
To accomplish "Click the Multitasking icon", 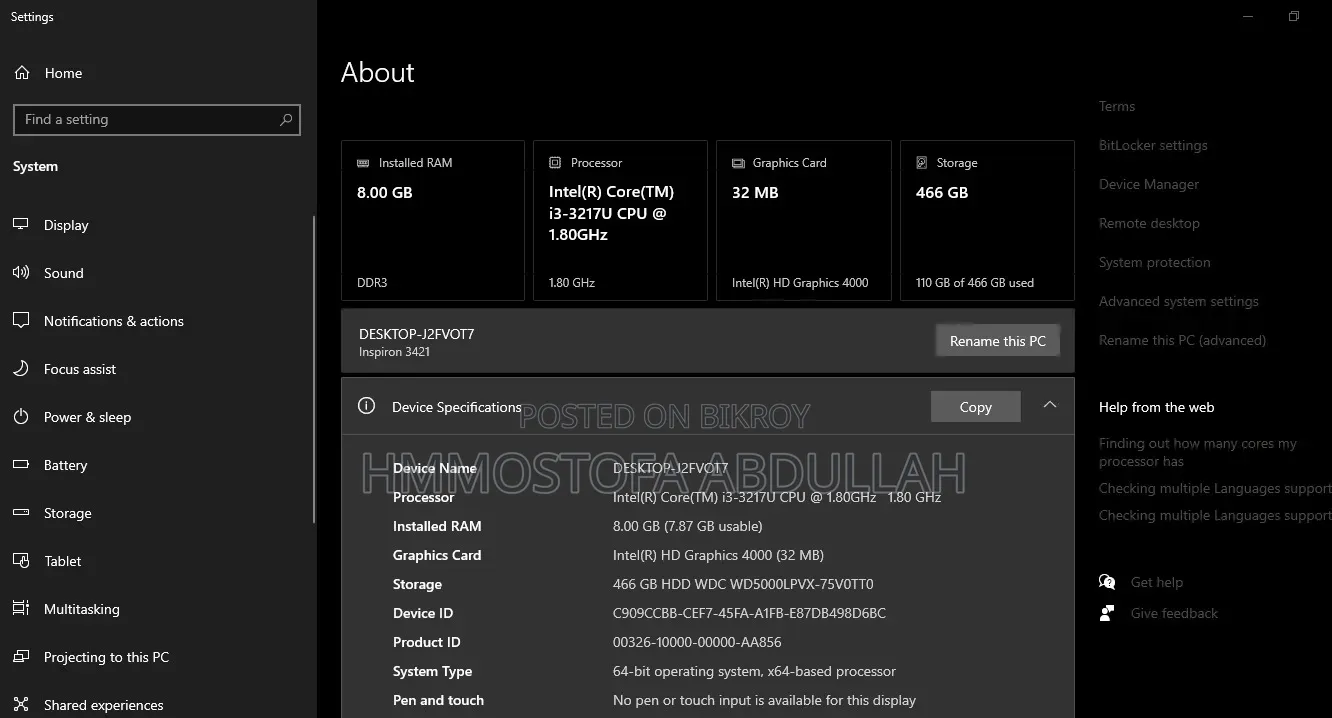I will (x=21, y=609).
